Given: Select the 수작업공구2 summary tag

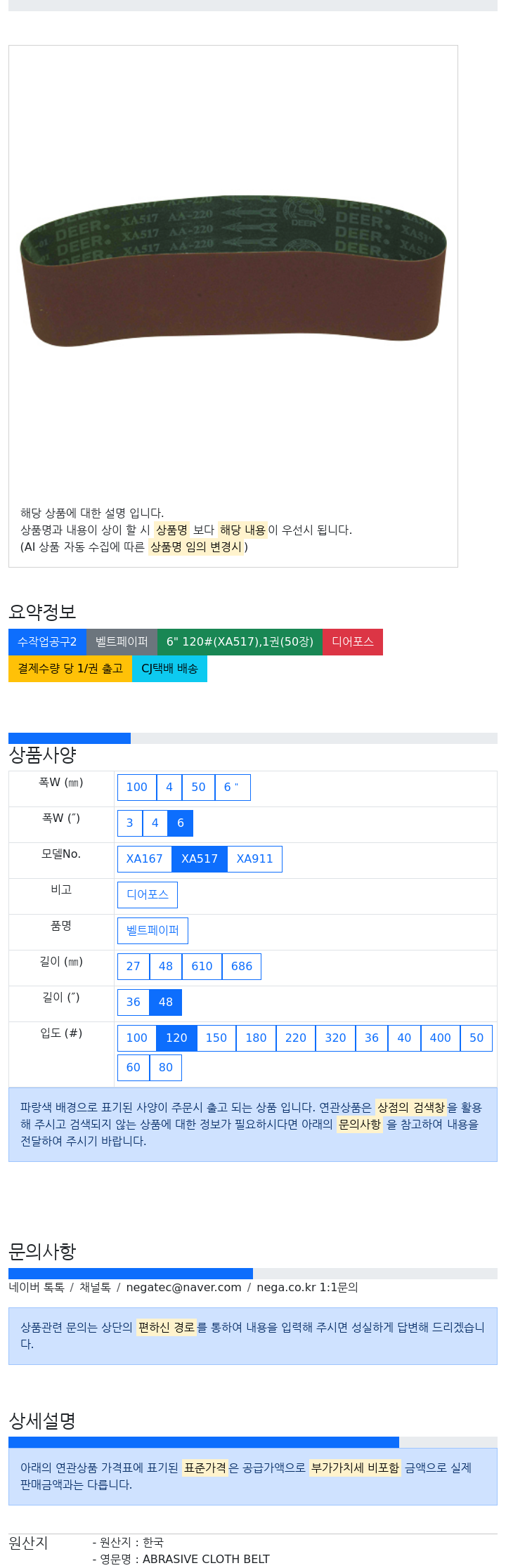Looking at the screenshot, I should 47,642.
